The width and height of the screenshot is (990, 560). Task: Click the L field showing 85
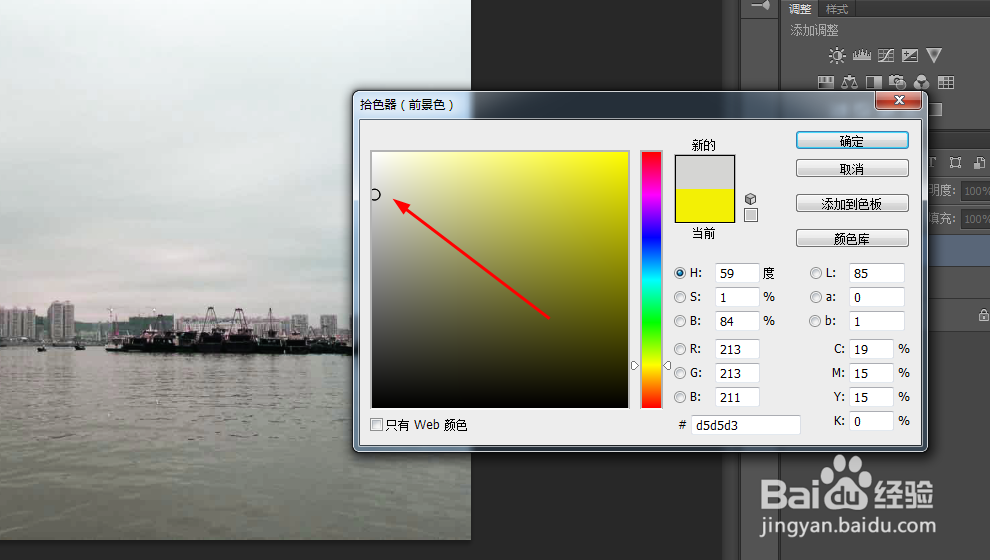click(877, 273)
